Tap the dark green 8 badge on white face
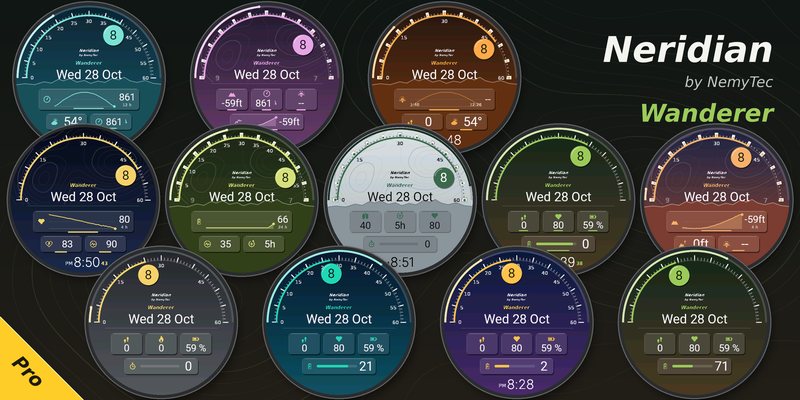800x400 pixels. point(443,178)
